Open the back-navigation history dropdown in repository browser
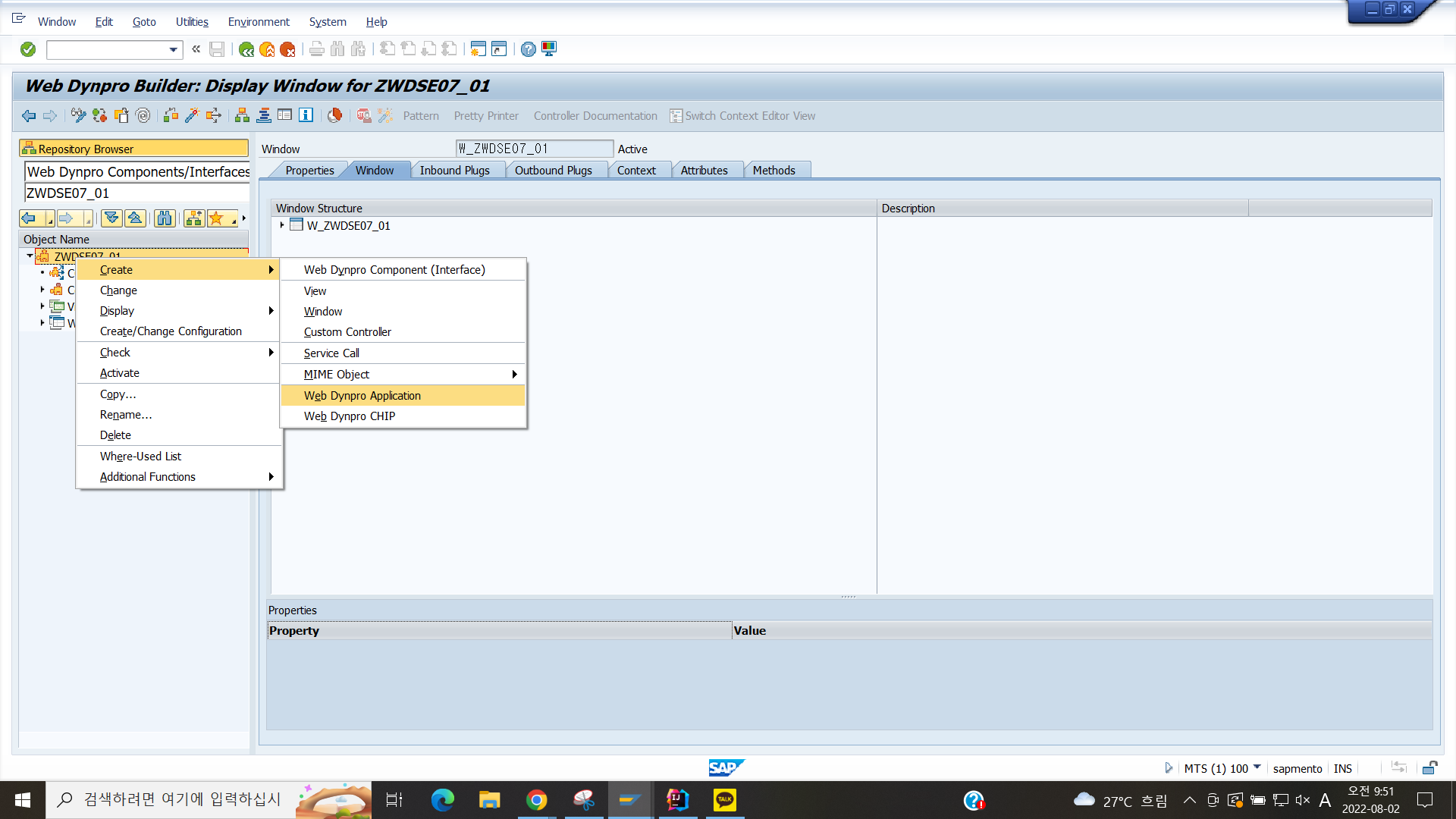 [x=50, y=220]
